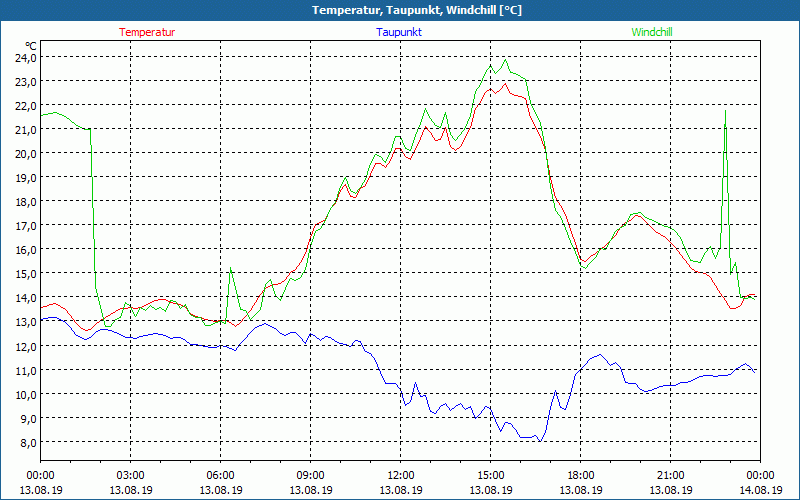This screenshot has height=500, width=800.
Task: Click the 17,0 y-axis value
Action: 26,226
